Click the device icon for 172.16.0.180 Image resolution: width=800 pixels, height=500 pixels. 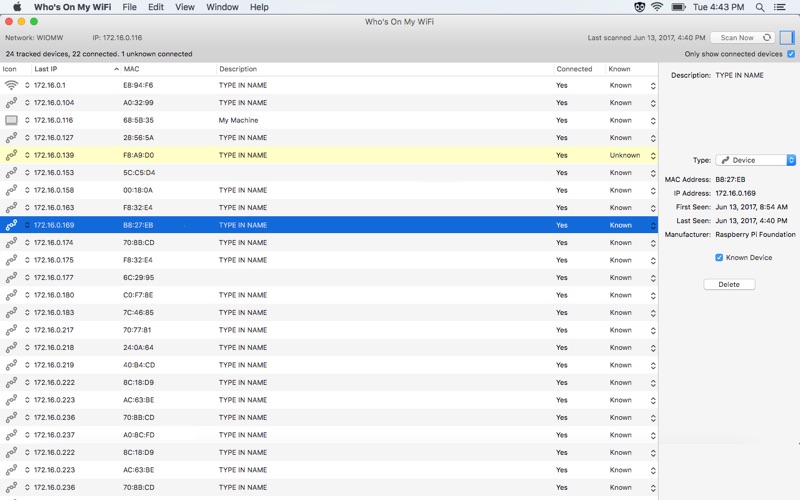pyautogui.click(x=11, y=295)
